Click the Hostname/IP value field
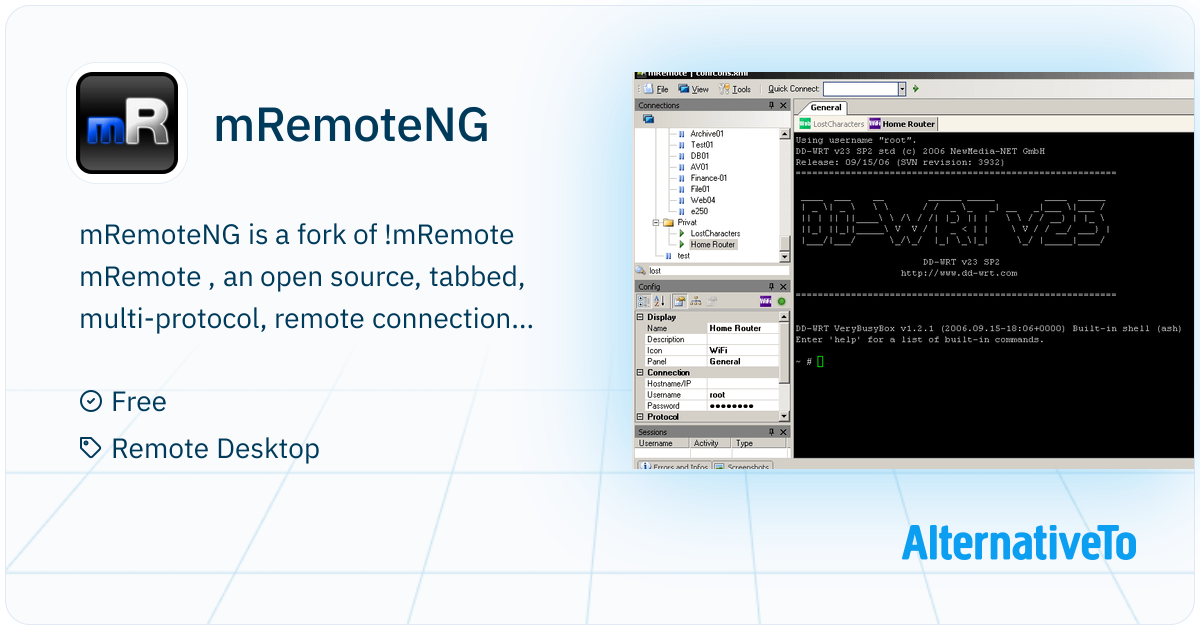This screenshot has width=1200, height=630. [743, 383]
